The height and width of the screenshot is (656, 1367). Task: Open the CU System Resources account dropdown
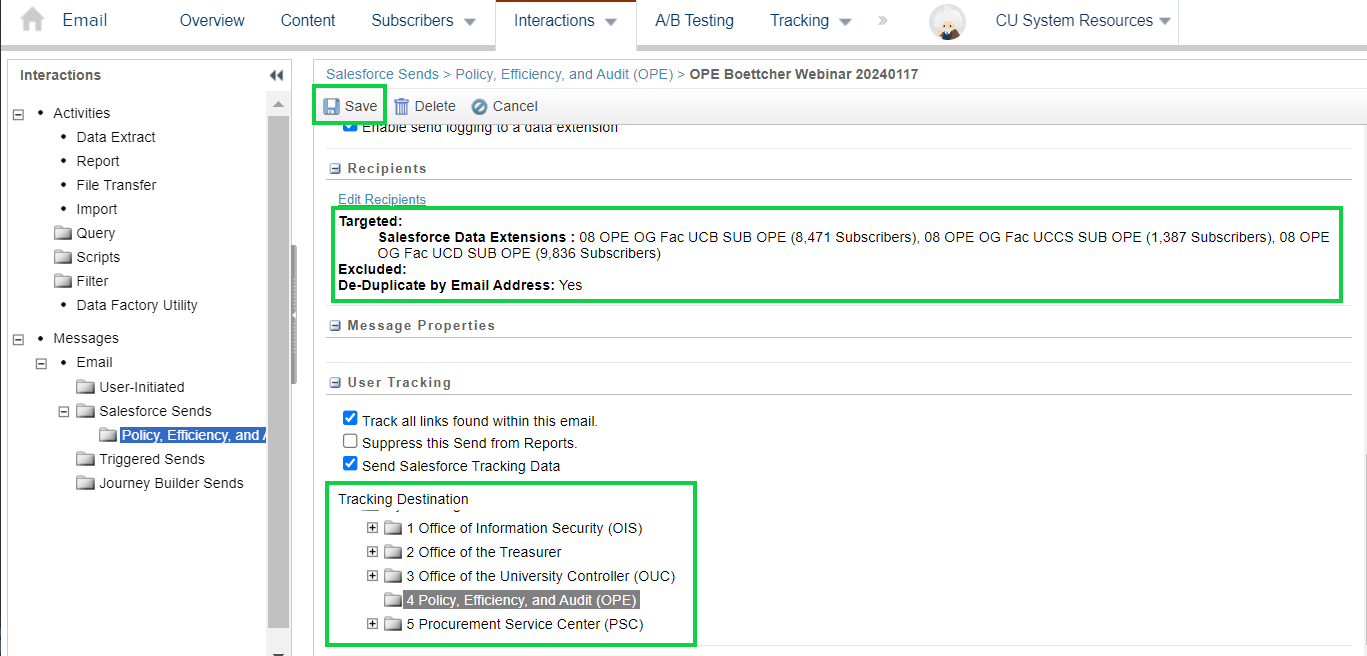(1083, 20)
